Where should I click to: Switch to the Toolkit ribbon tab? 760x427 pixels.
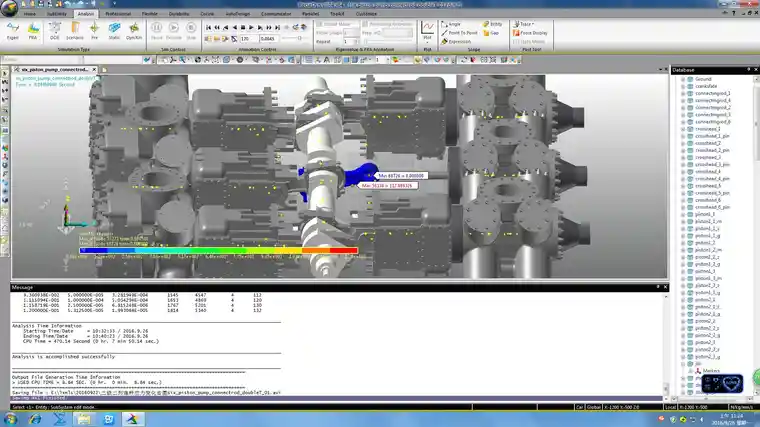click(x=337, y=14)
